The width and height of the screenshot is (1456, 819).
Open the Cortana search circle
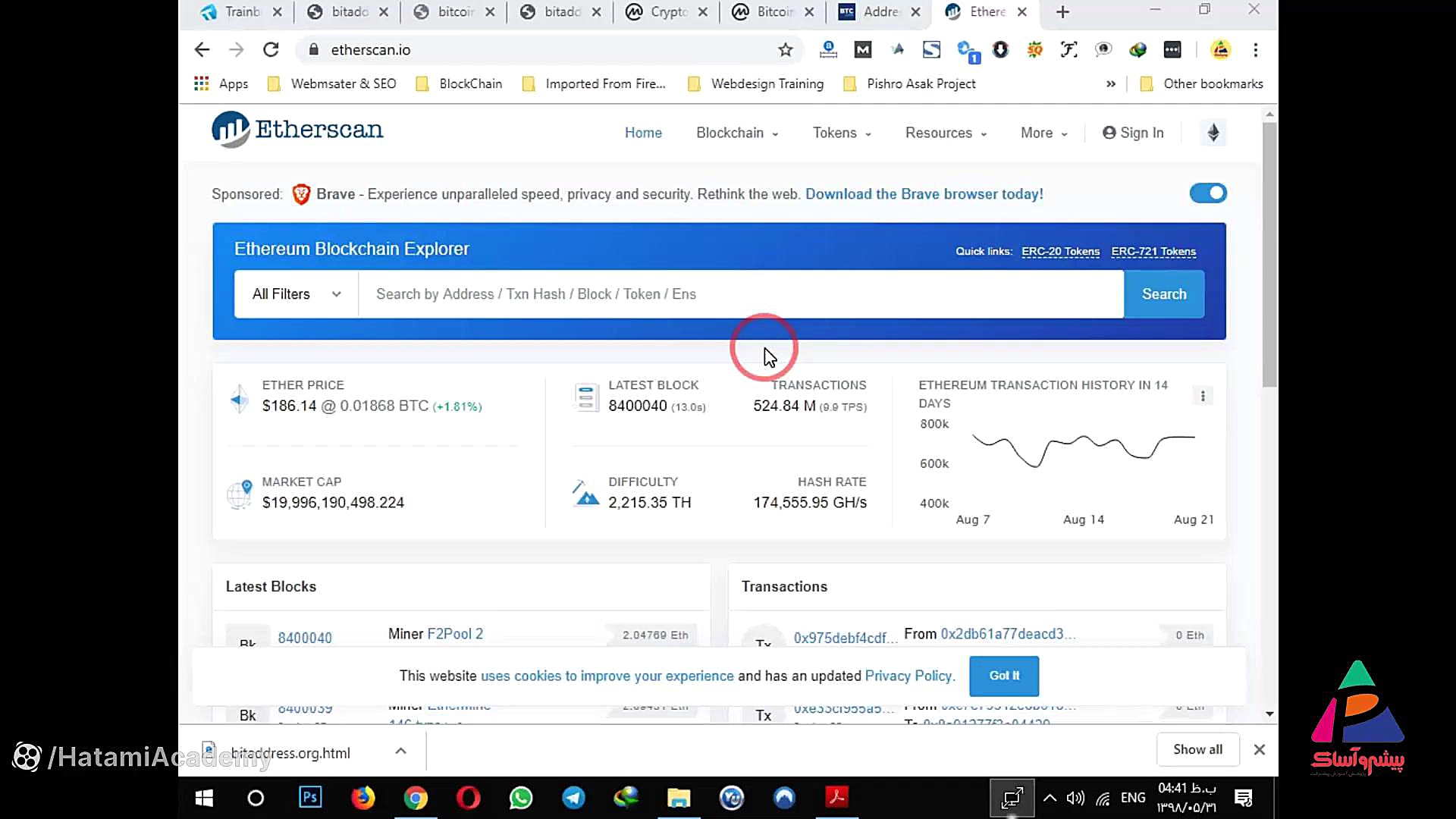click(x=256, y=798)
